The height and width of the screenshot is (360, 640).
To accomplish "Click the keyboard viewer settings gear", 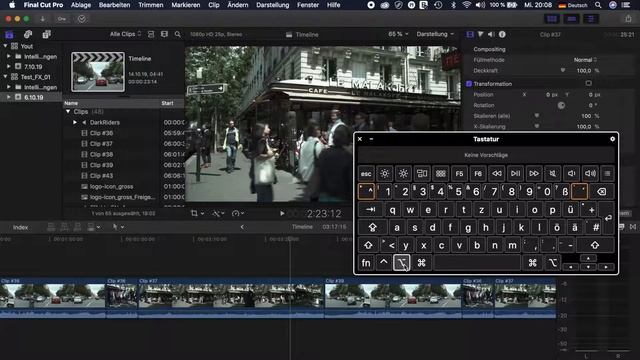I will click(612, 139).
